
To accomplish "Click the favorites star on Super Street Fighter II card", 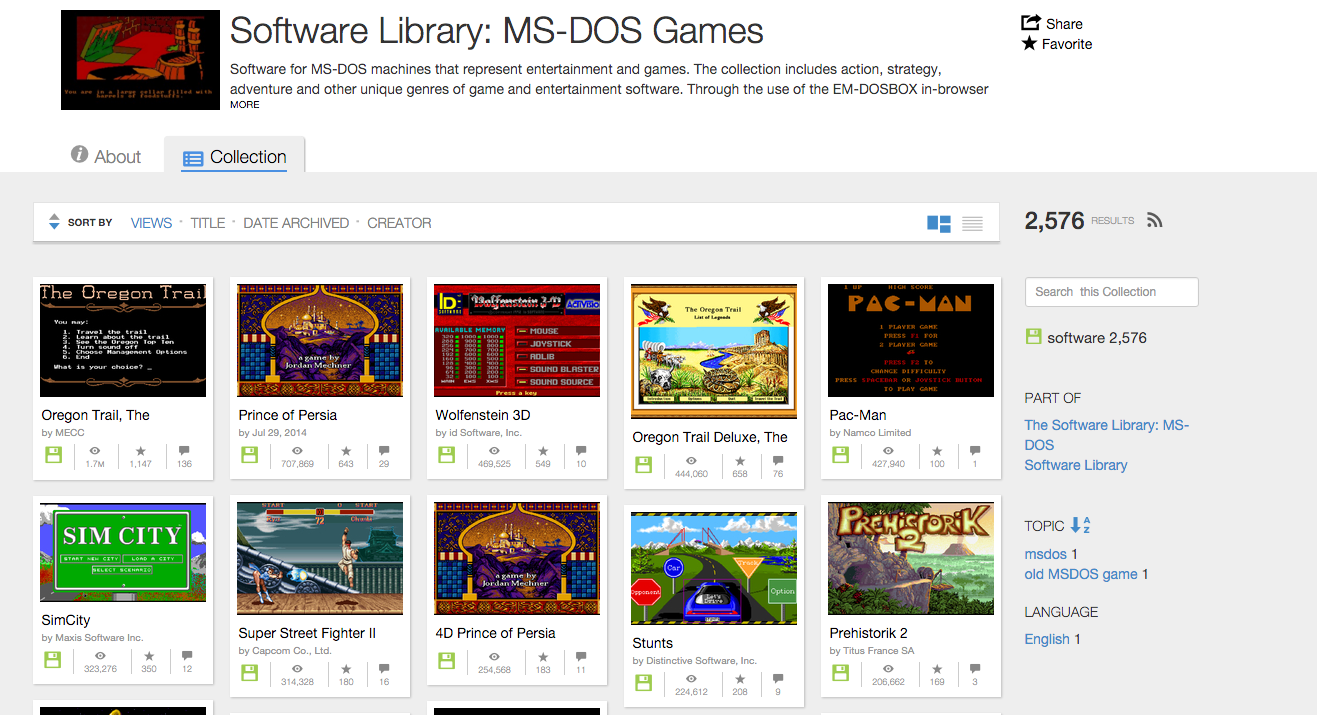I will [346, 669].
